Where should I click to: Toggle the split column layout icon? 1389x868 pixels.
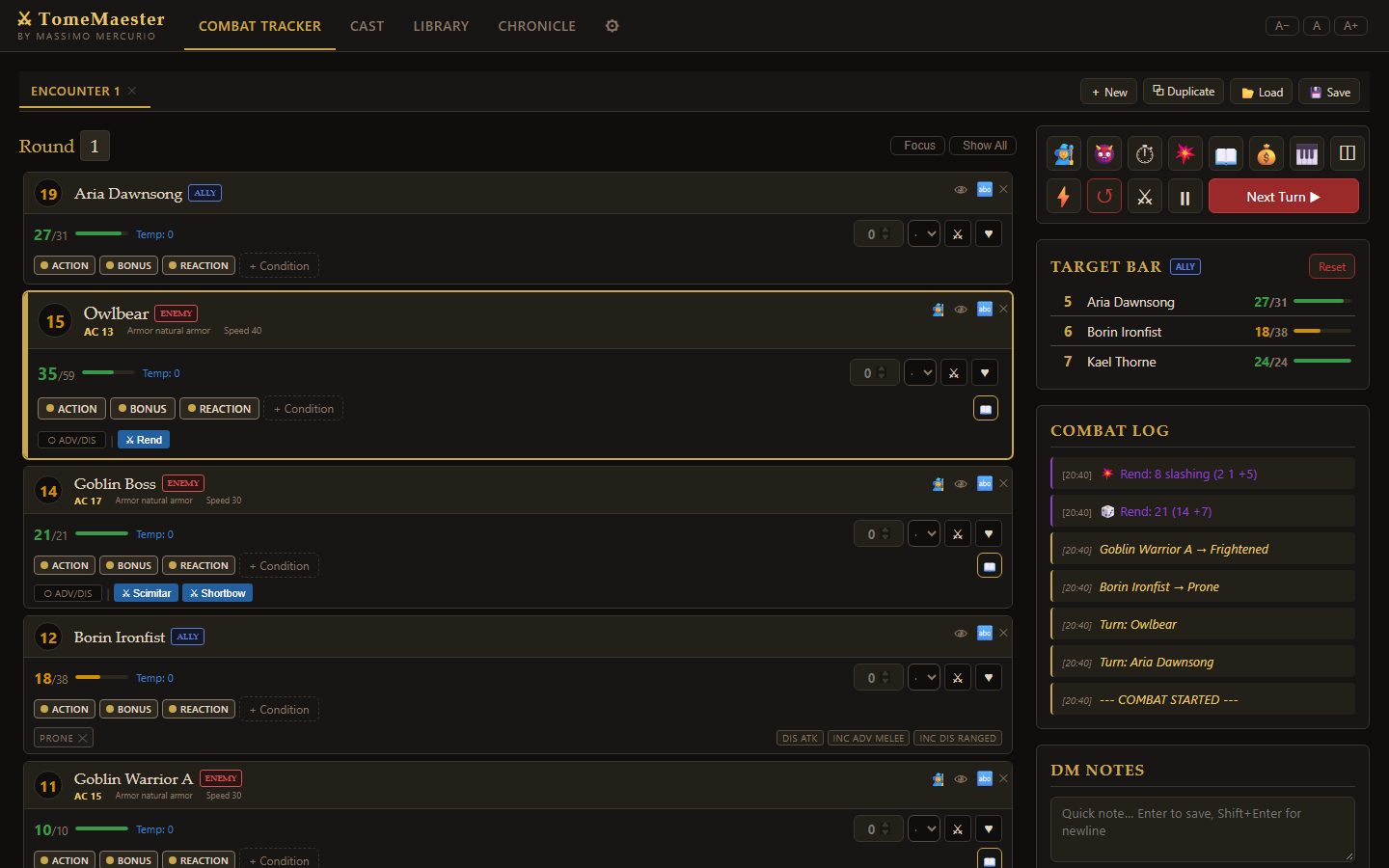click(x=1348, y=153)
